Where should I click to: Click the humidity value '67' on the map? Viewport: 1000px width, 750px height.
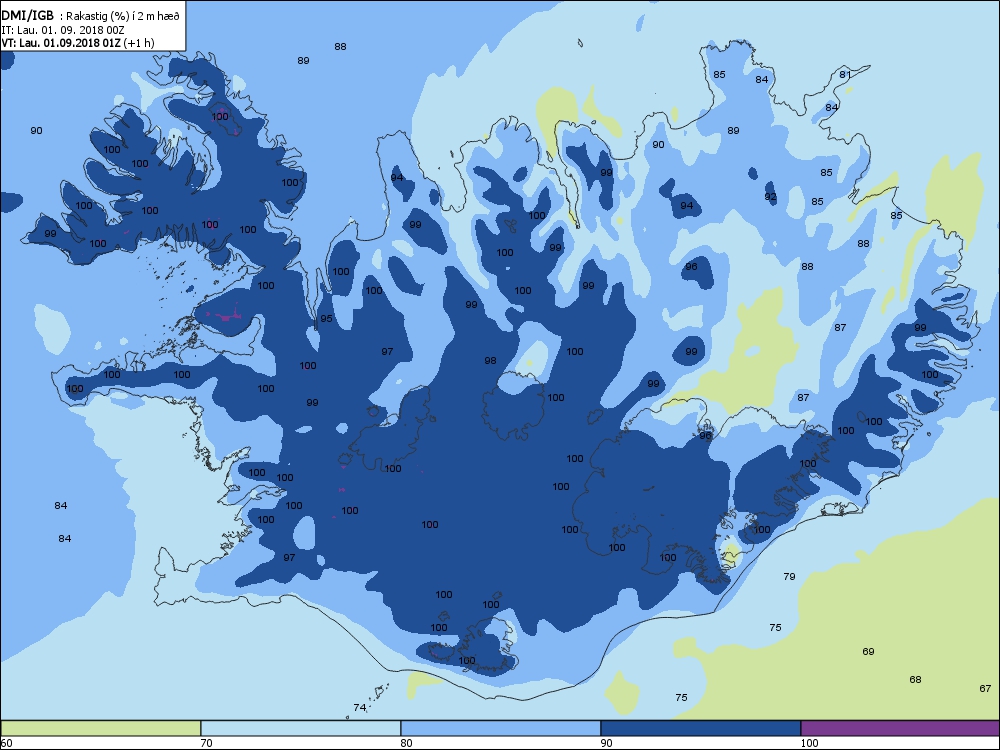click(985, 688)
